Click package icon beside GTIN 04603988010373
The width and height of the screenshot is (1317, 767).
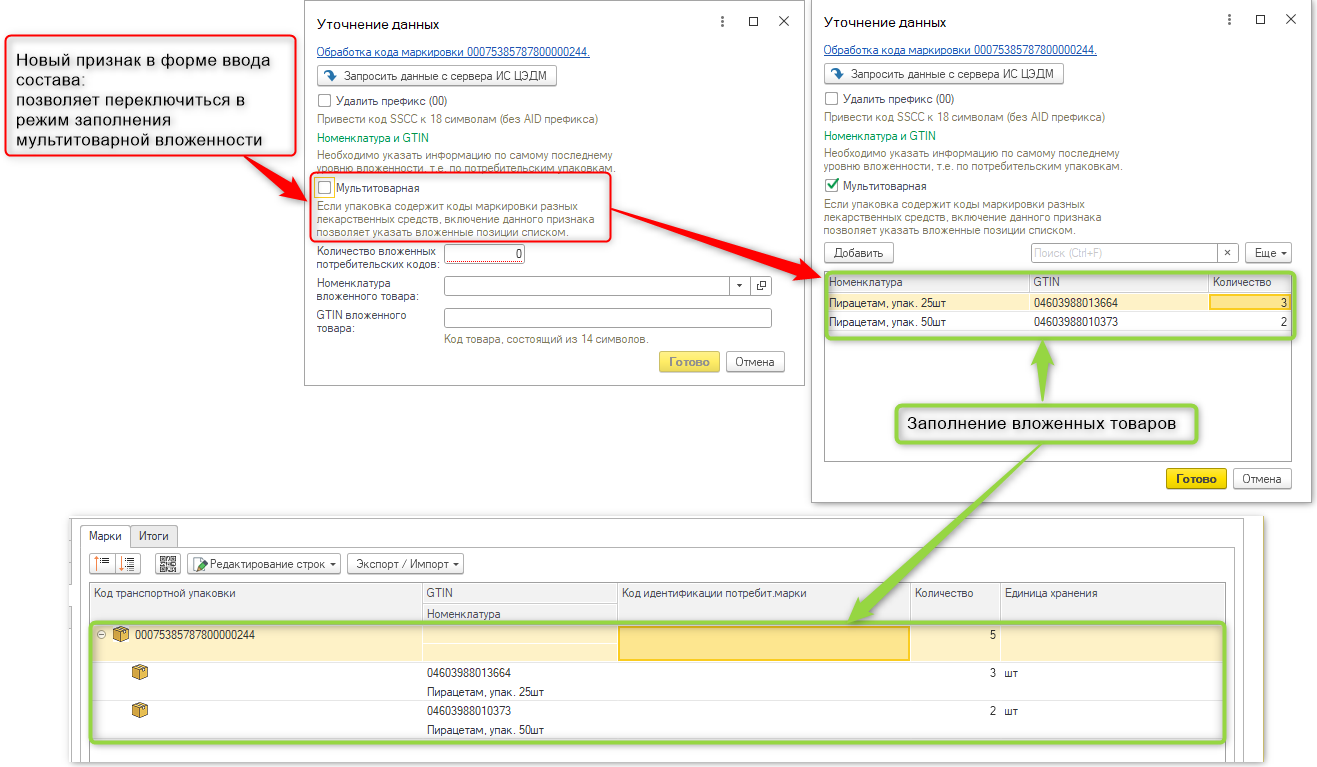coord(140,711)
